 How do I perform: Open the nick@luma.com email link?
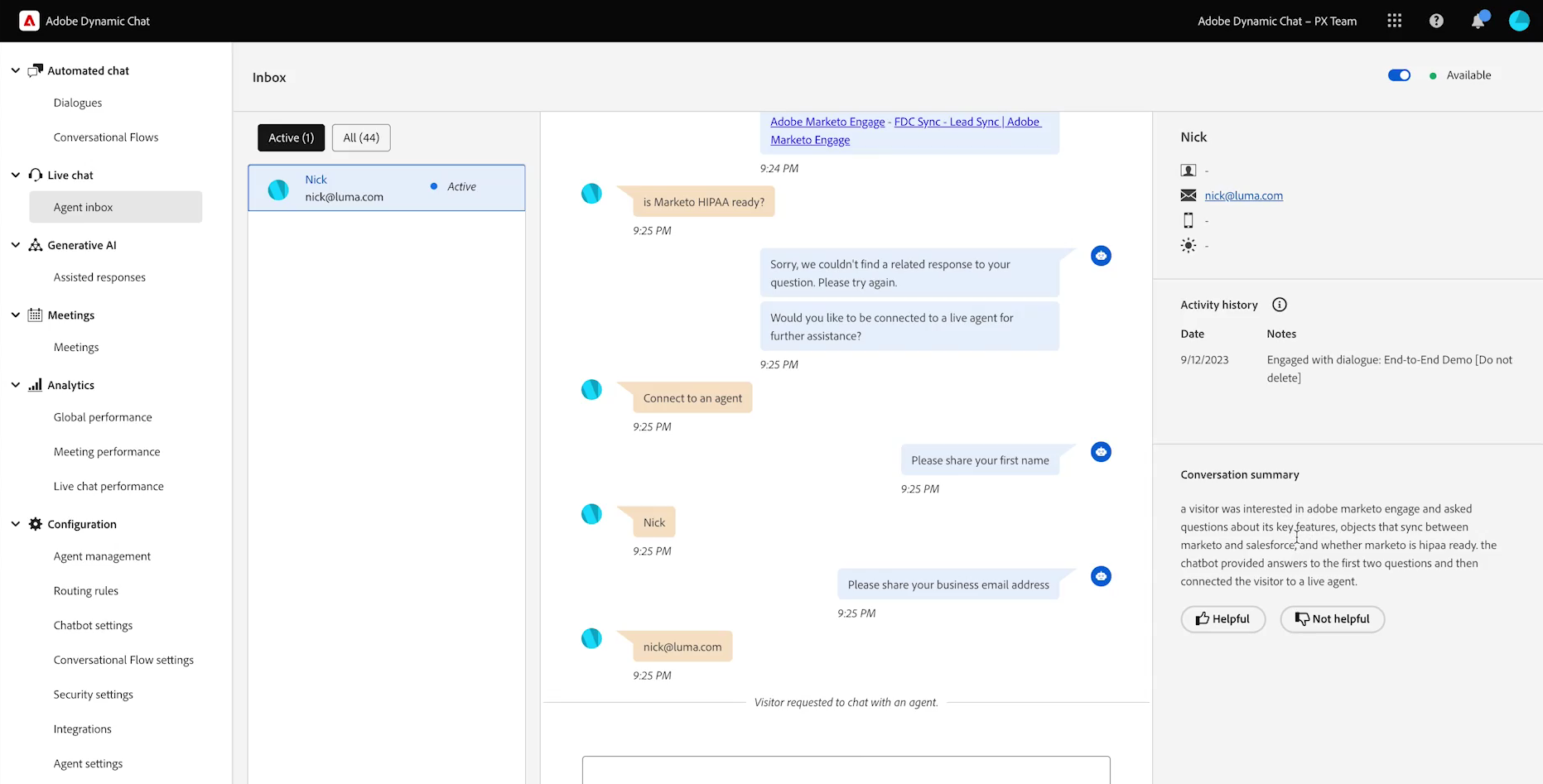click(x=1243, y=195)
